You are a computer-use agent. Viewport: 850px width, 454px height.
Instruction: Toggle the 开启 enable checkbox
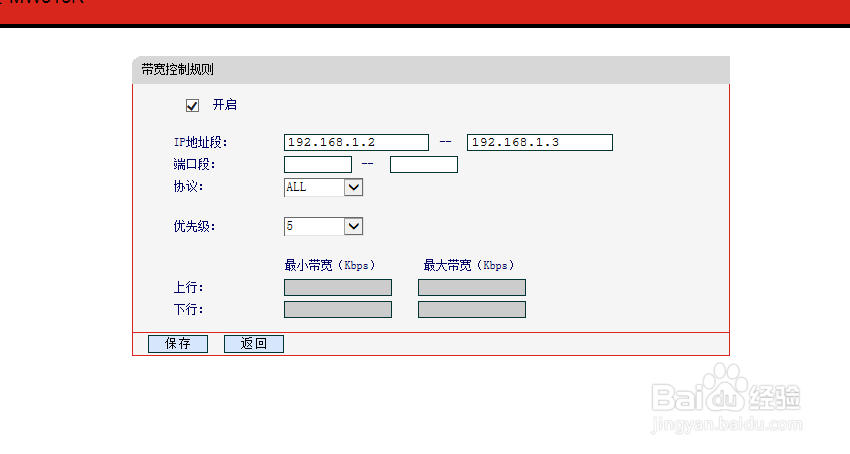click(x=192, y=105)
